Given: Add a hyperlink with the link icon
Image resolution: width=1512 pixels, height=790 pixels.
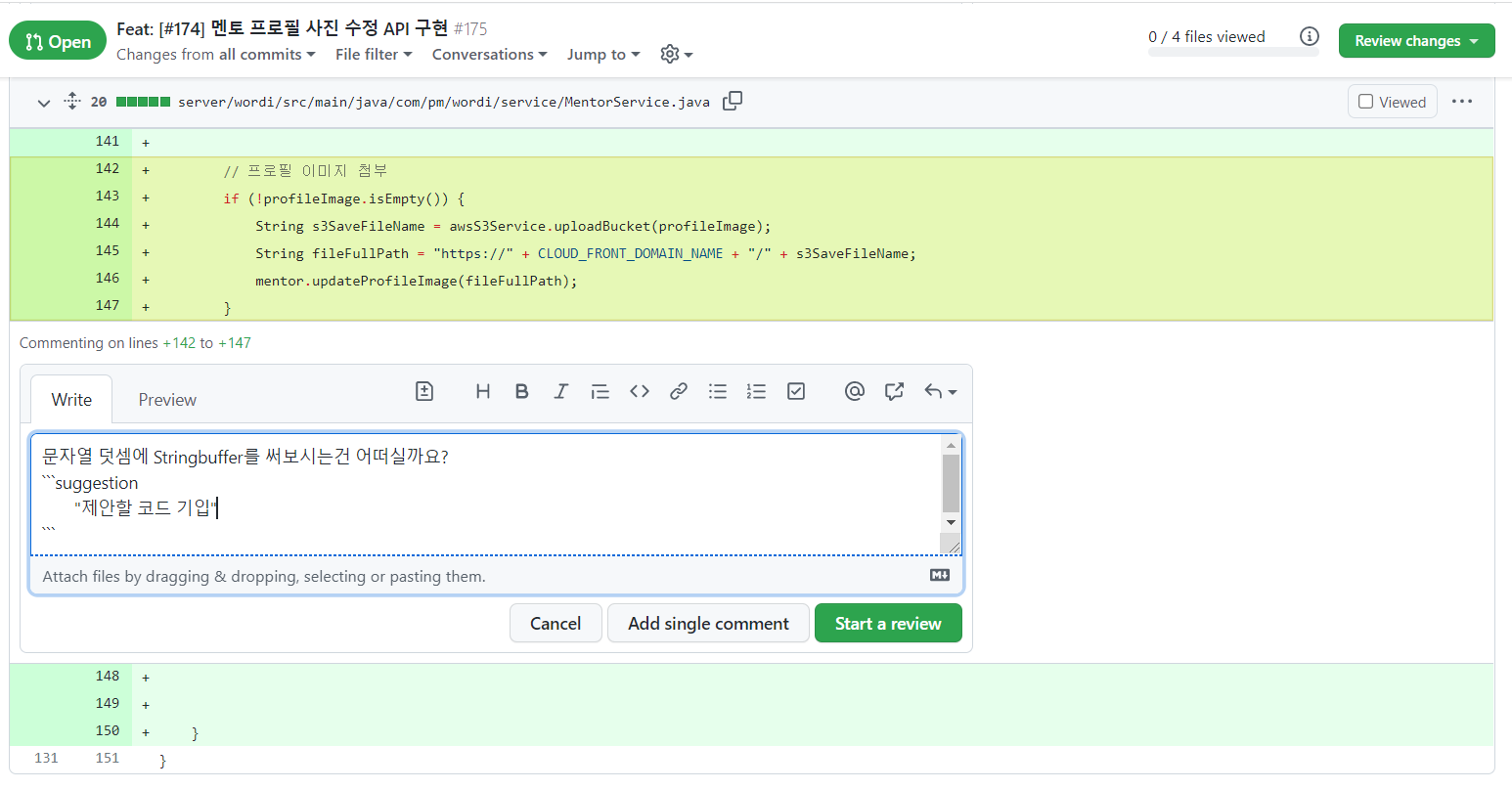Looking at the screenshot, I should [679, 391].
